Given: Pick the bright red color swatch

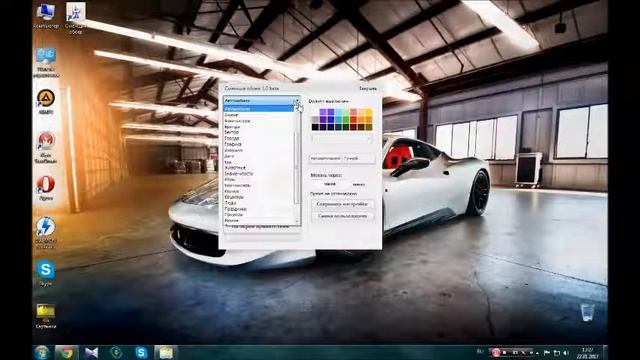Looking at the screenshot, I should [x=353, y=120].
